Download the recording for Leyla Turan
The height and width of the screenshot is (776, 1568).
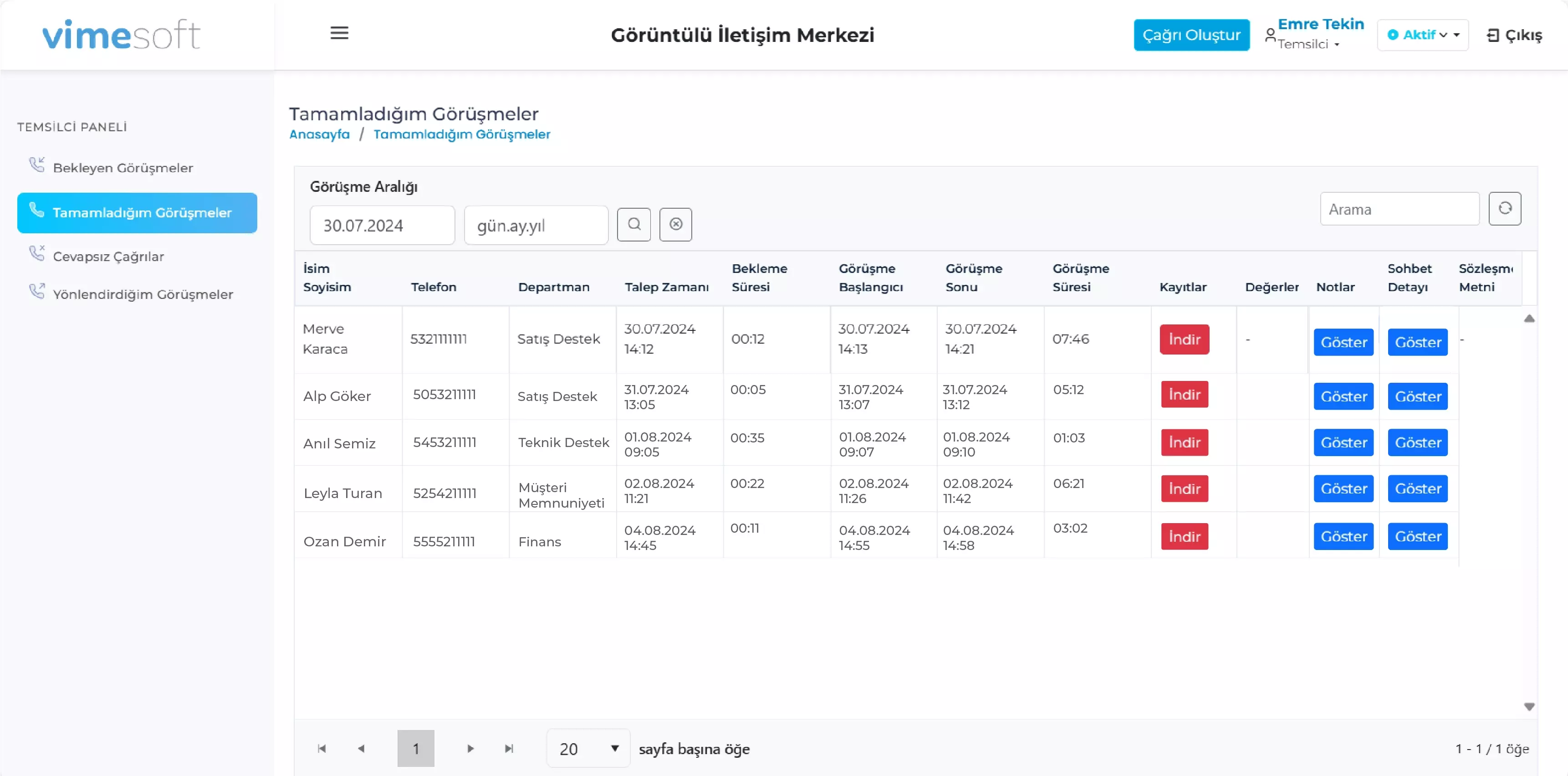[1184, 488]
